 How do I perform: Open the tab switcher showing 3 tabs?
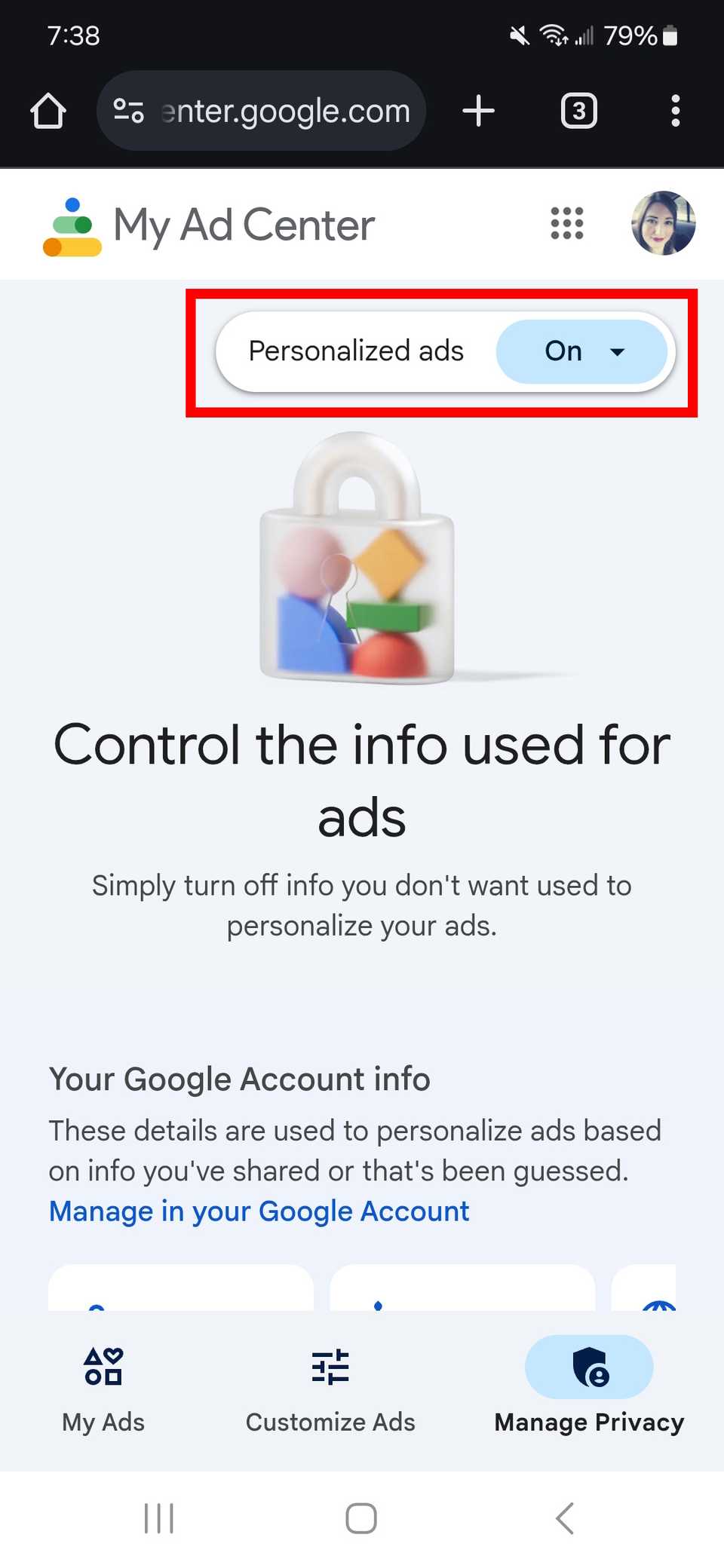coord(579,111)
